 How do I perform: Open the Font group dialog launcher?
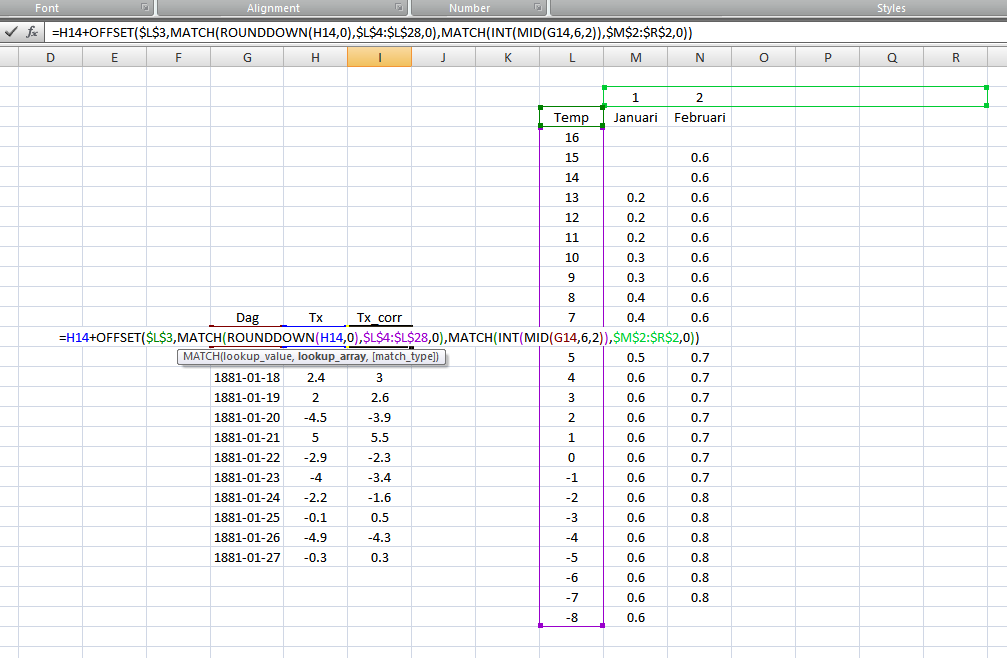[145, 8]
